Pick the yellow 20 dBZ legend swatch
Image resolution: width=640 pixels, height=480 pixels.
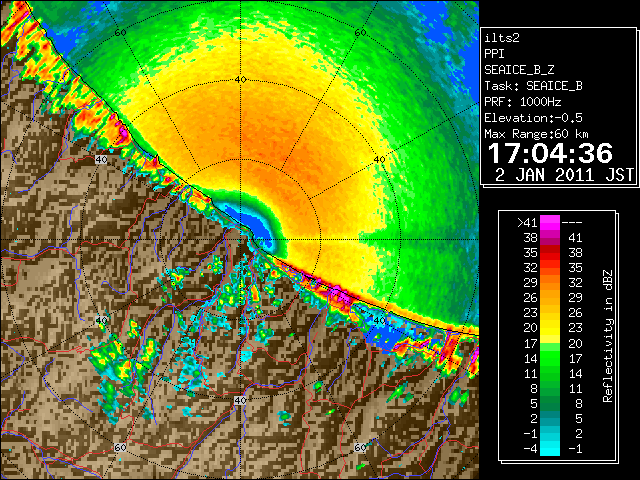pos(550,328)
